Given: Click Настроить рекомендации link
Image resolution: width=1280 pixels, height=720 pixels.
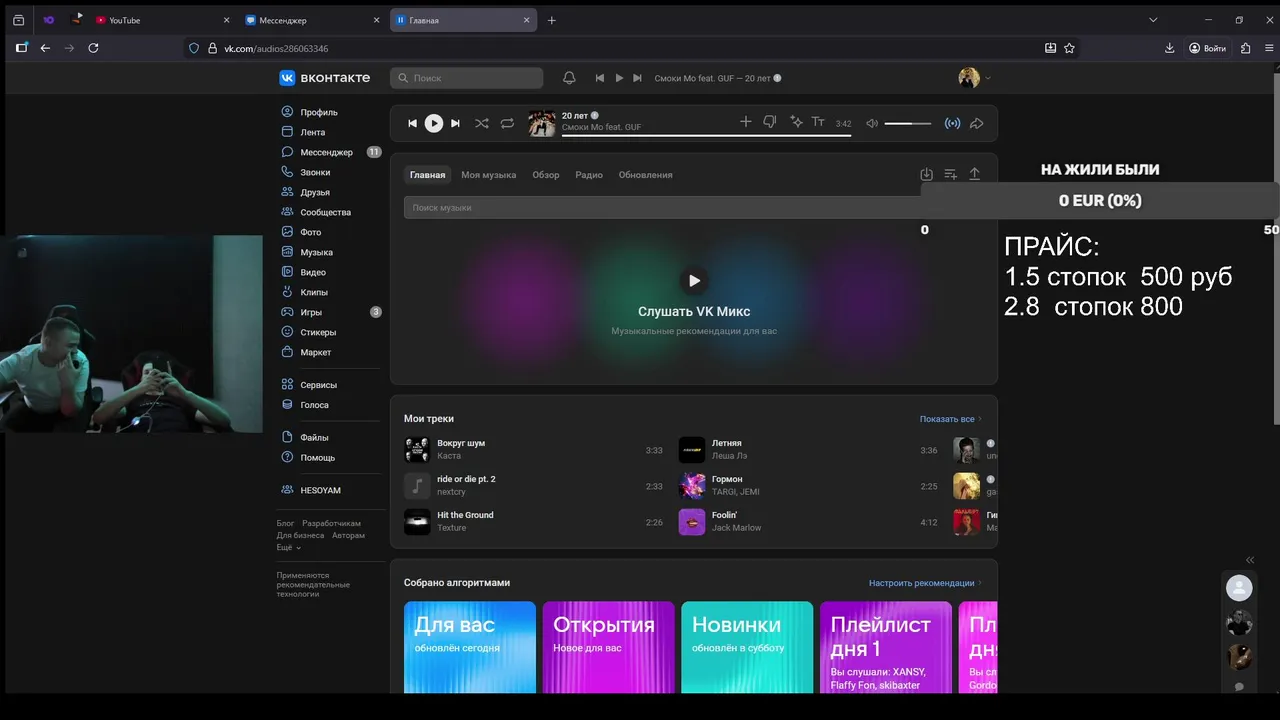Looking at the screenshot, I should click(x=925, y=583).
